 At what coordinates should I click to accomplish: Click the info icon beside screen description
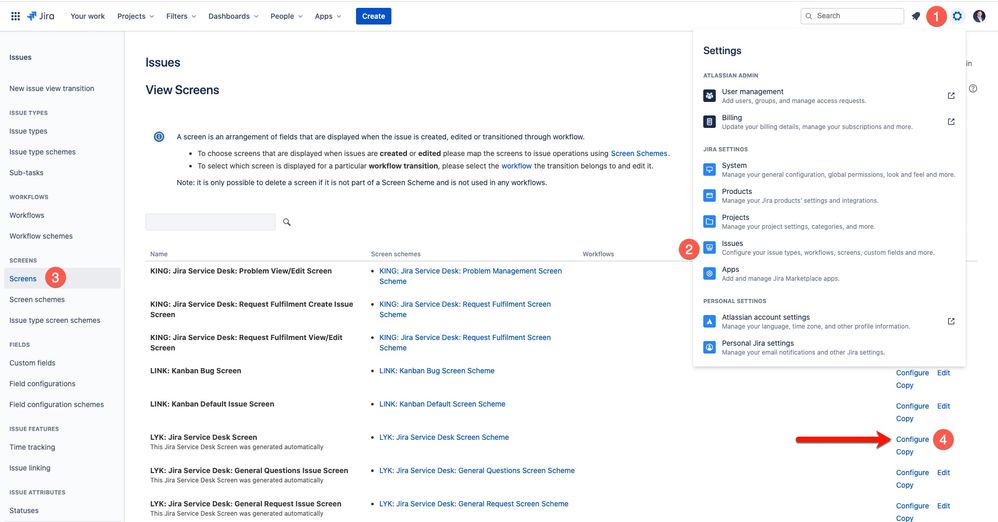click(x=159, y=137)
